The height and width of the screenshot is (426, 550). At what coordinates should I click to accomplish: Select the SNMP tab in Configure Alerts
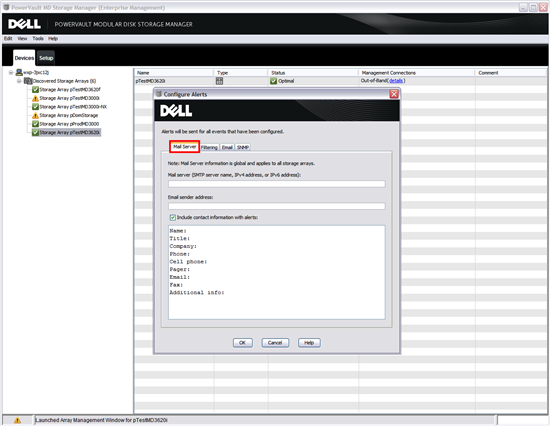tap(243, 147)
